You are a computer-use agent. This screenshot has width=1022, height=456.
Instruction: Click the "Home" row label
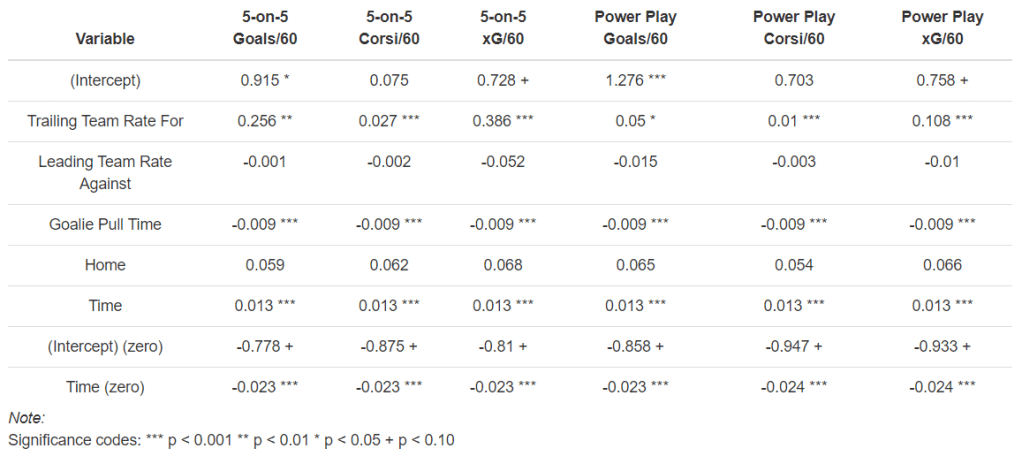[x=105, y=265]
